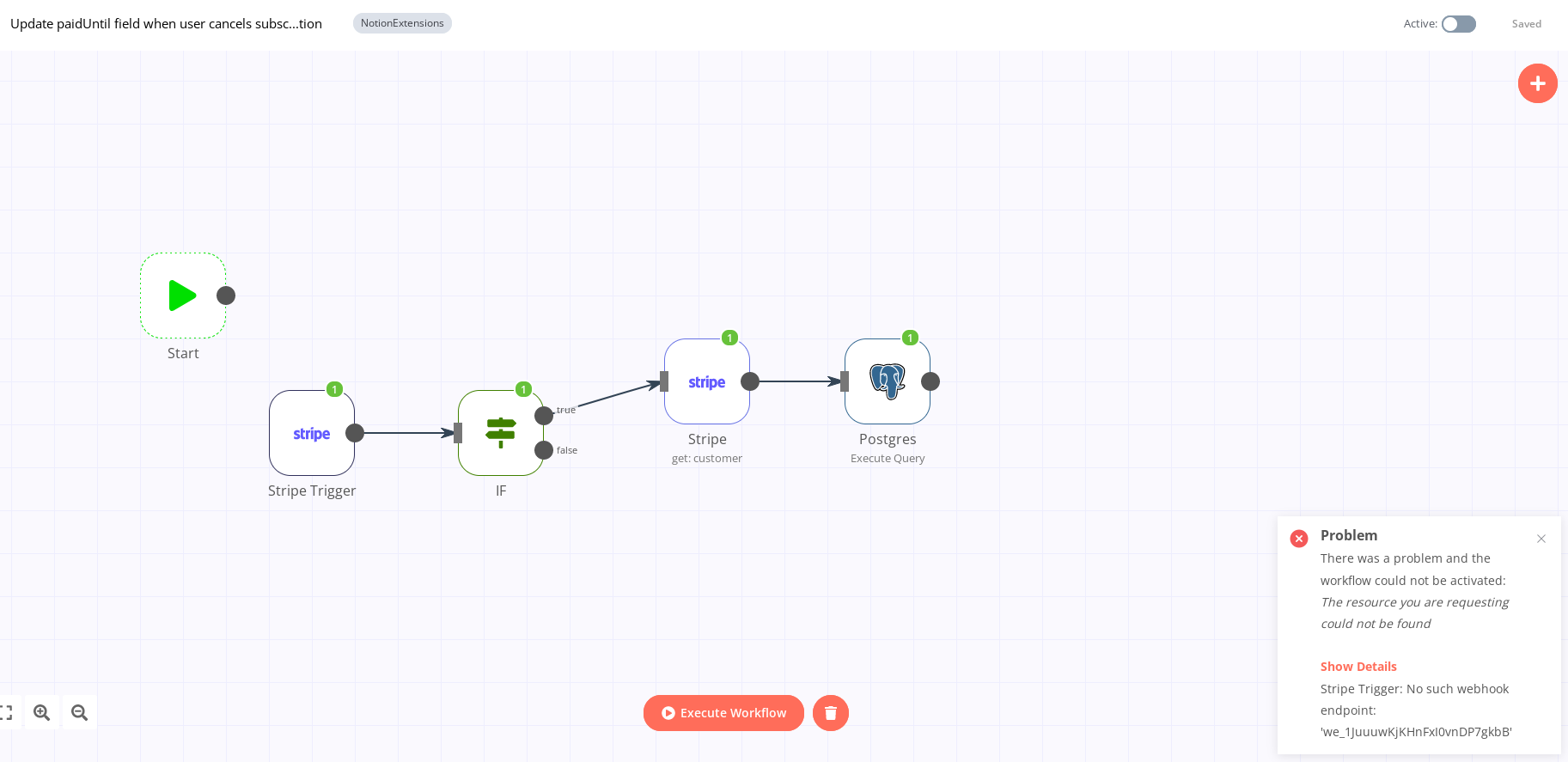Click the Postgres node item count badge
Screen dimensions: 1568x762
coord(911,338)
